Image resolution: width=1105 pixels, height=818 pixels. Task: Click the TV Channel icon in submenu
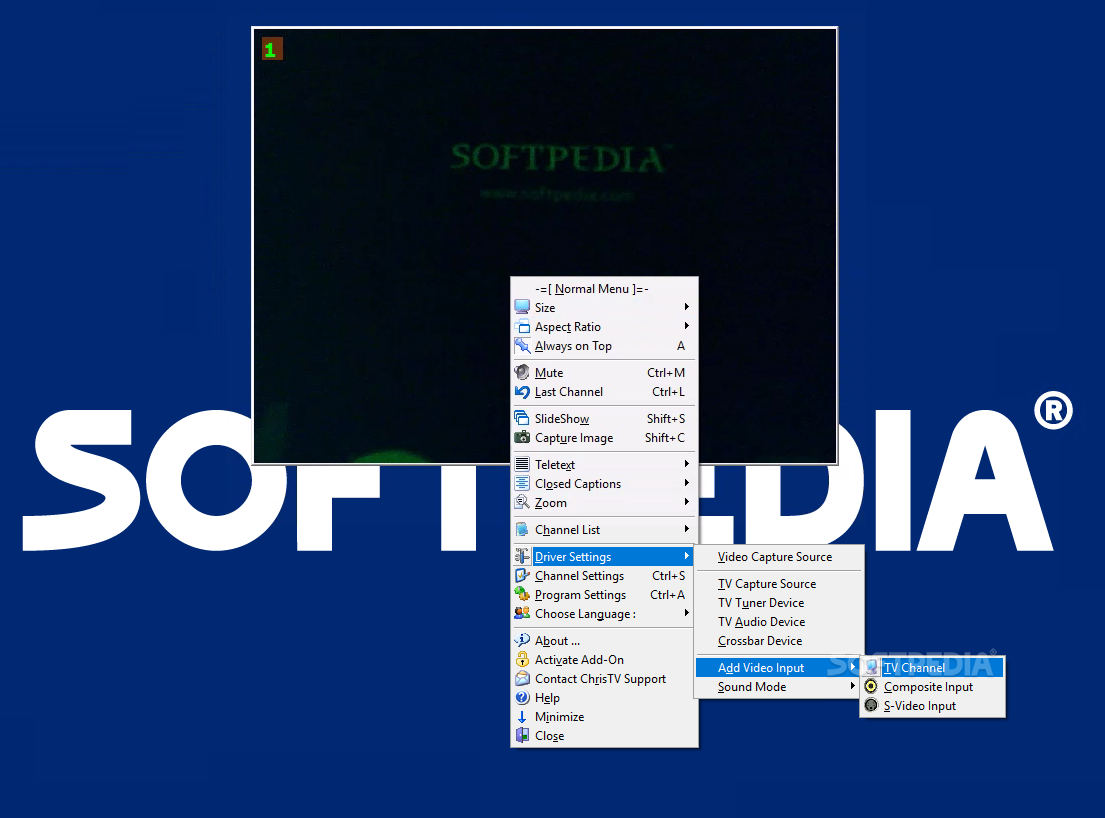(x=872, y=667)
